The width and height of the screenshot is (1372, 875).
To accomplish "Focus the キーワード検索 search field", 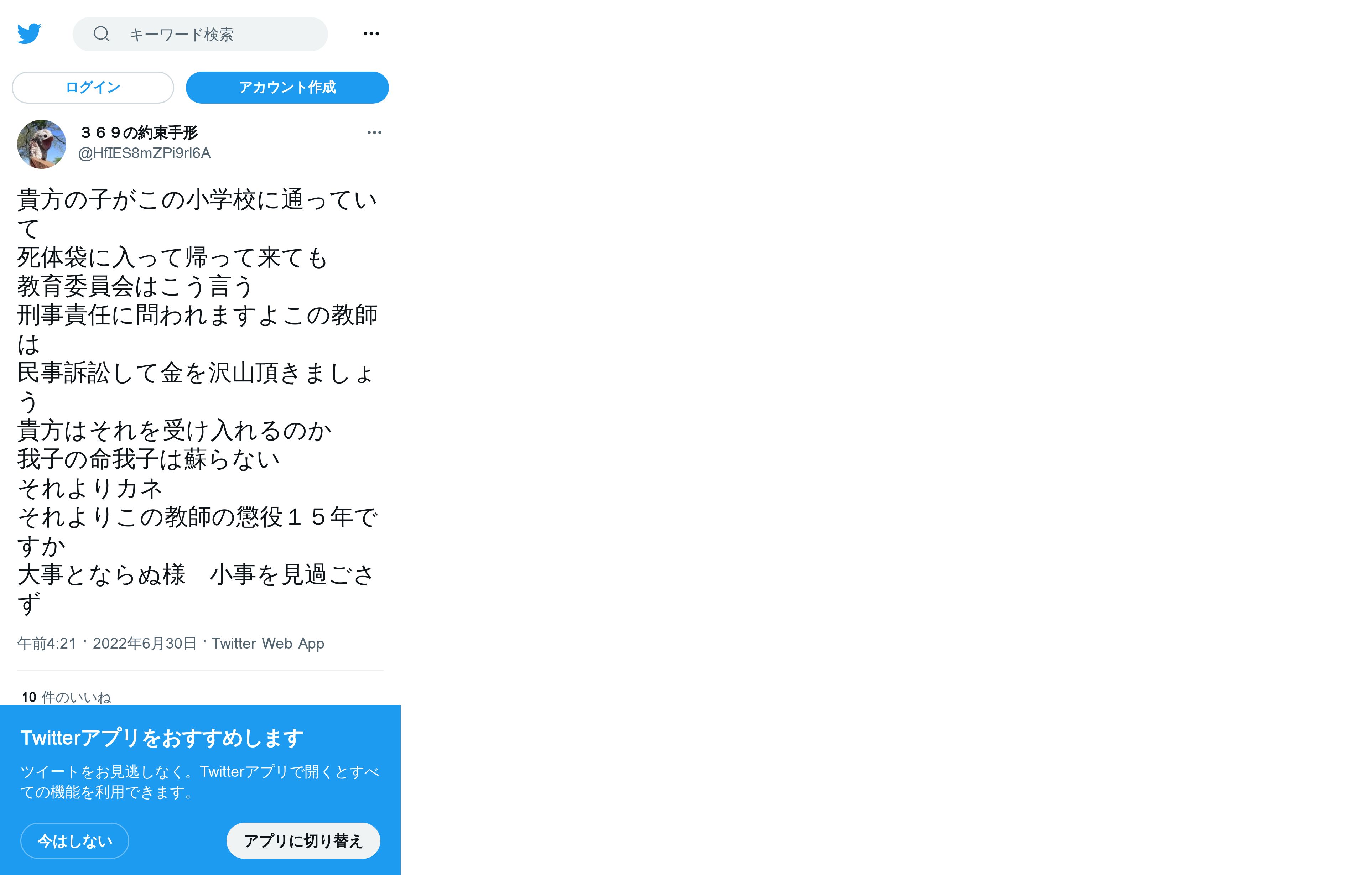I will pyautogui.click(x=200, y=34).
